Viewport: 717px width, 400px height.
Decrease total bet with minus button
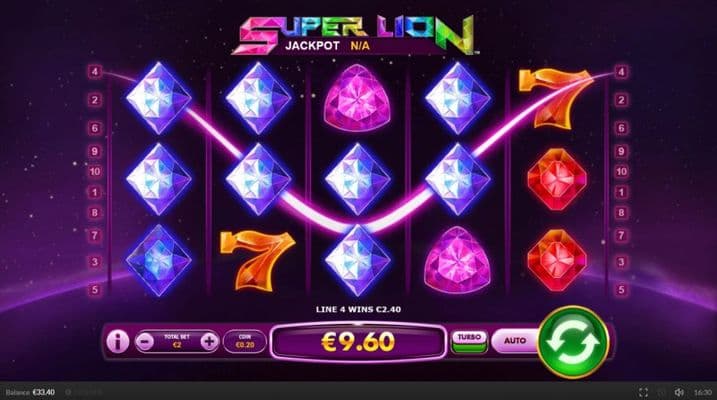point(145,341)
